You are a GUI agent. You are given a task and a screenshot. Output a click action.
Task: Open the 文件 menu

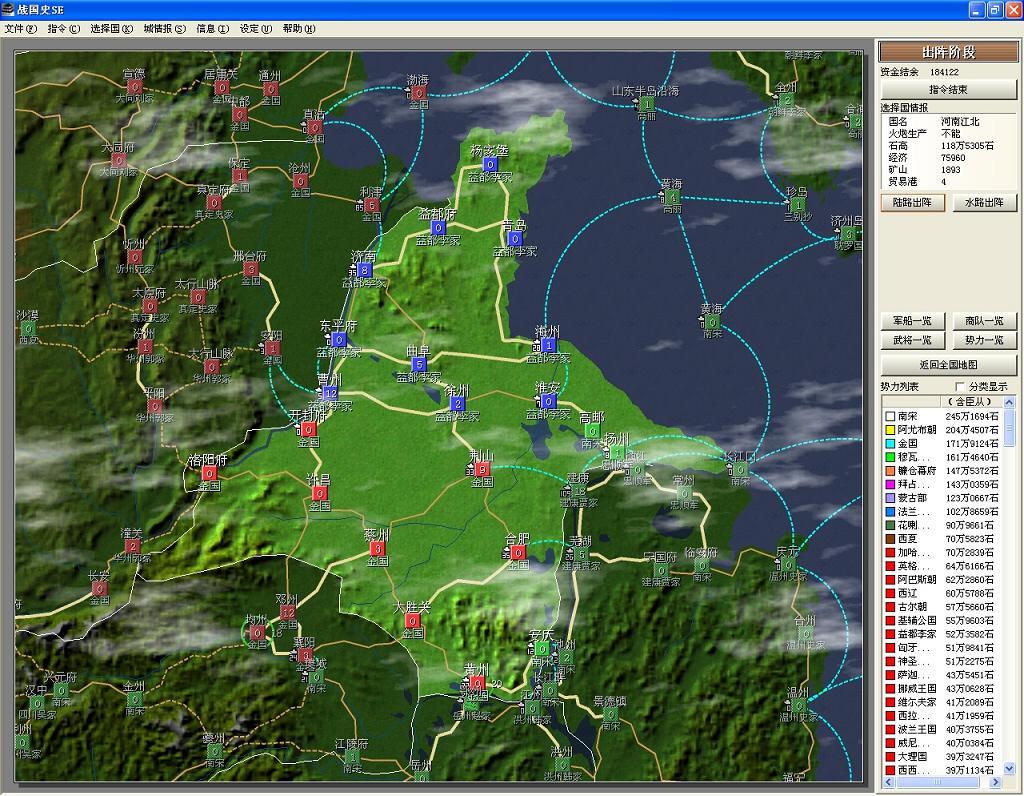click(20, 29)
